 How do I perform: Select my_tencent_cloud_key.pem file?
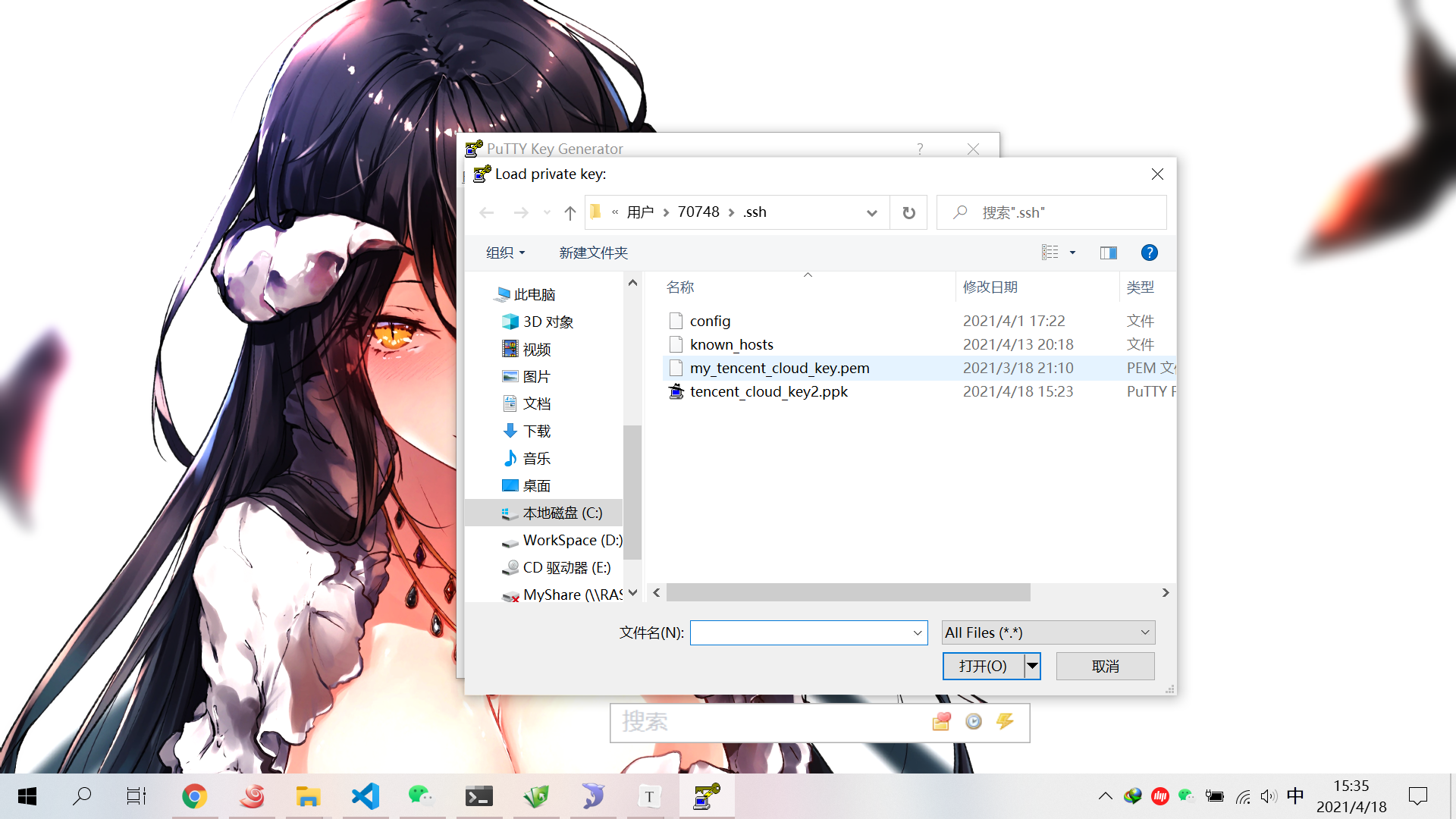click(x=919, y=368)
